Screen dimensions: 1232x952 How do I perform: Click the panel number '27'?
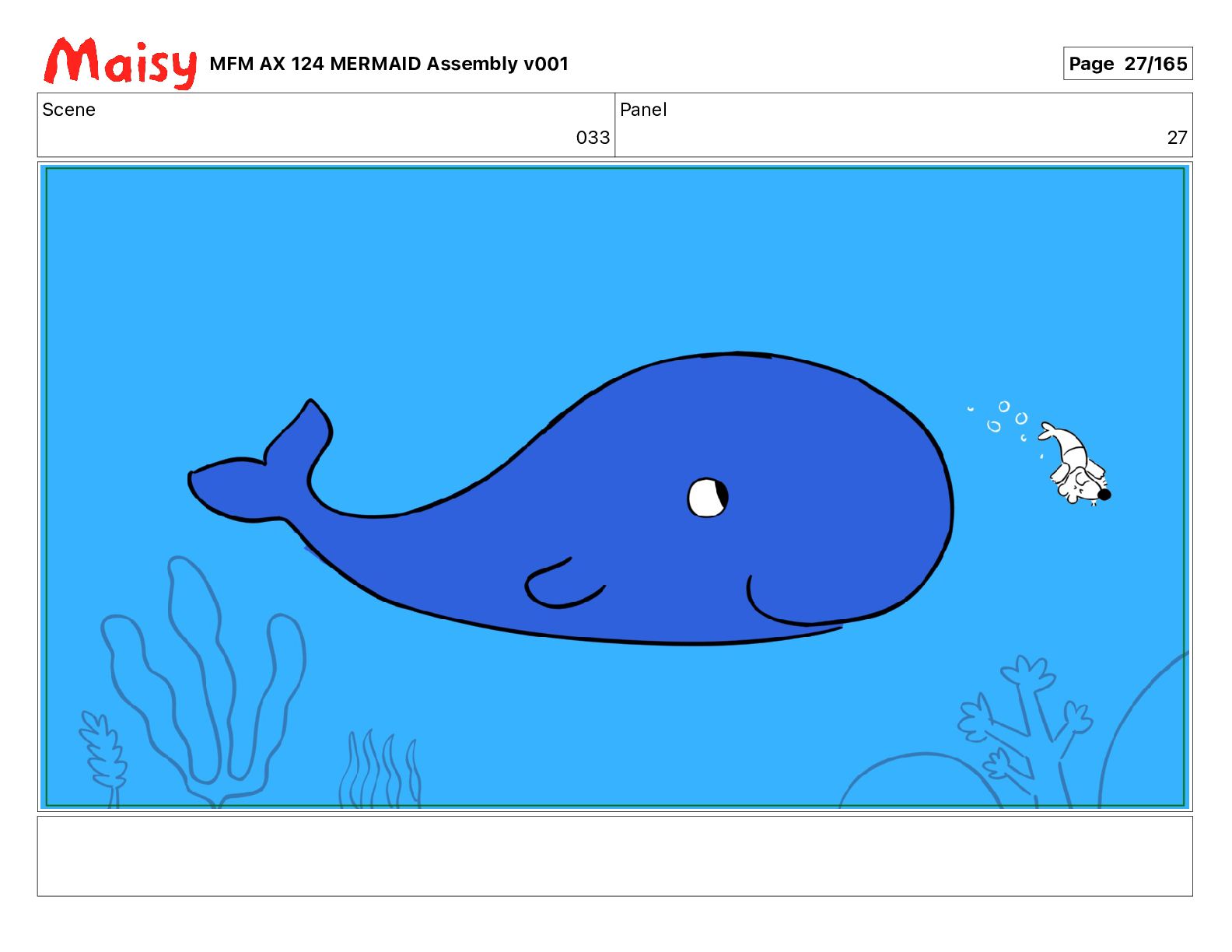(1177, 138)
